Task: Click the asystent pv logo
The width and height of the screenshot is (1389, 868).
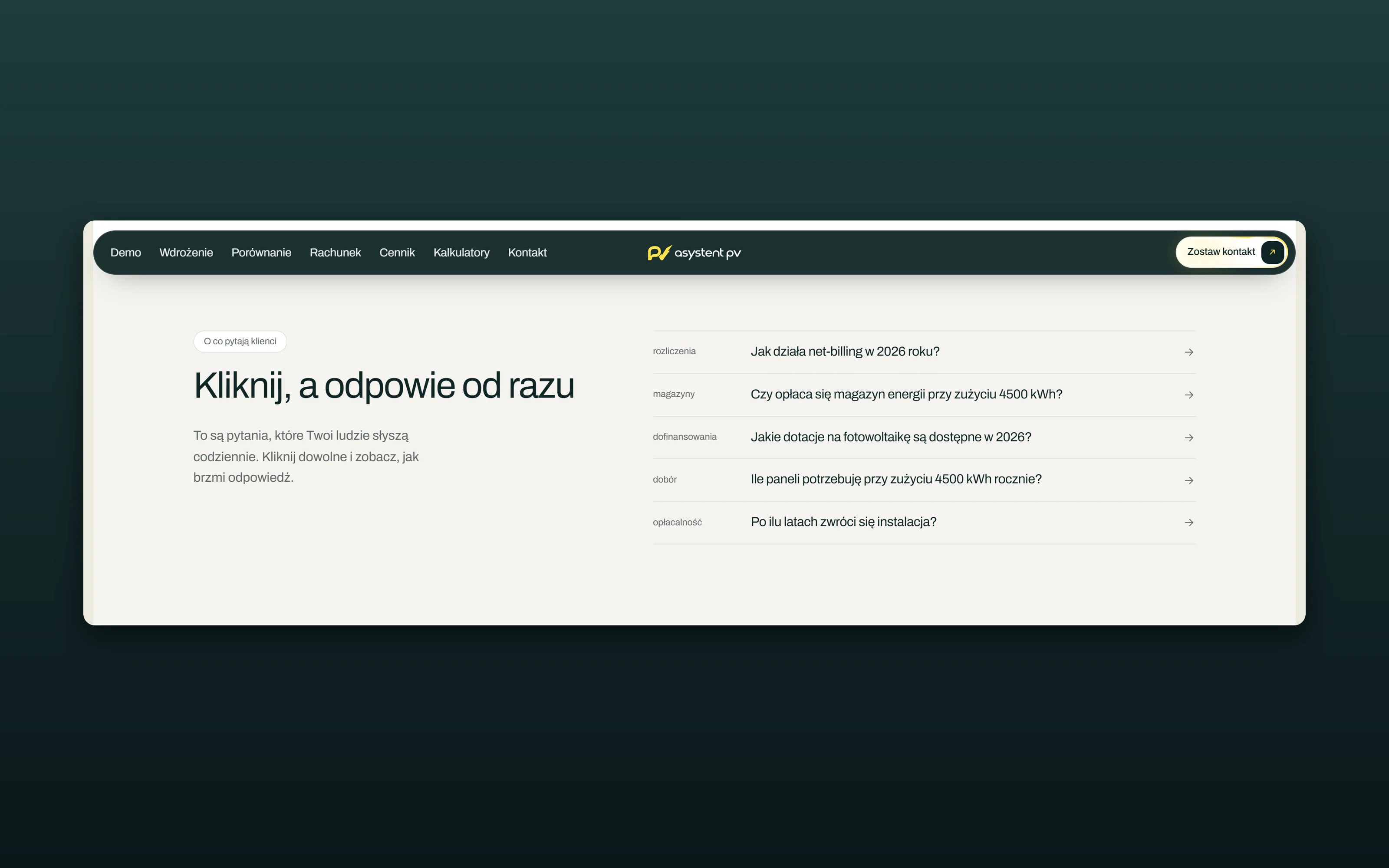Action: [x=694, y=253]
